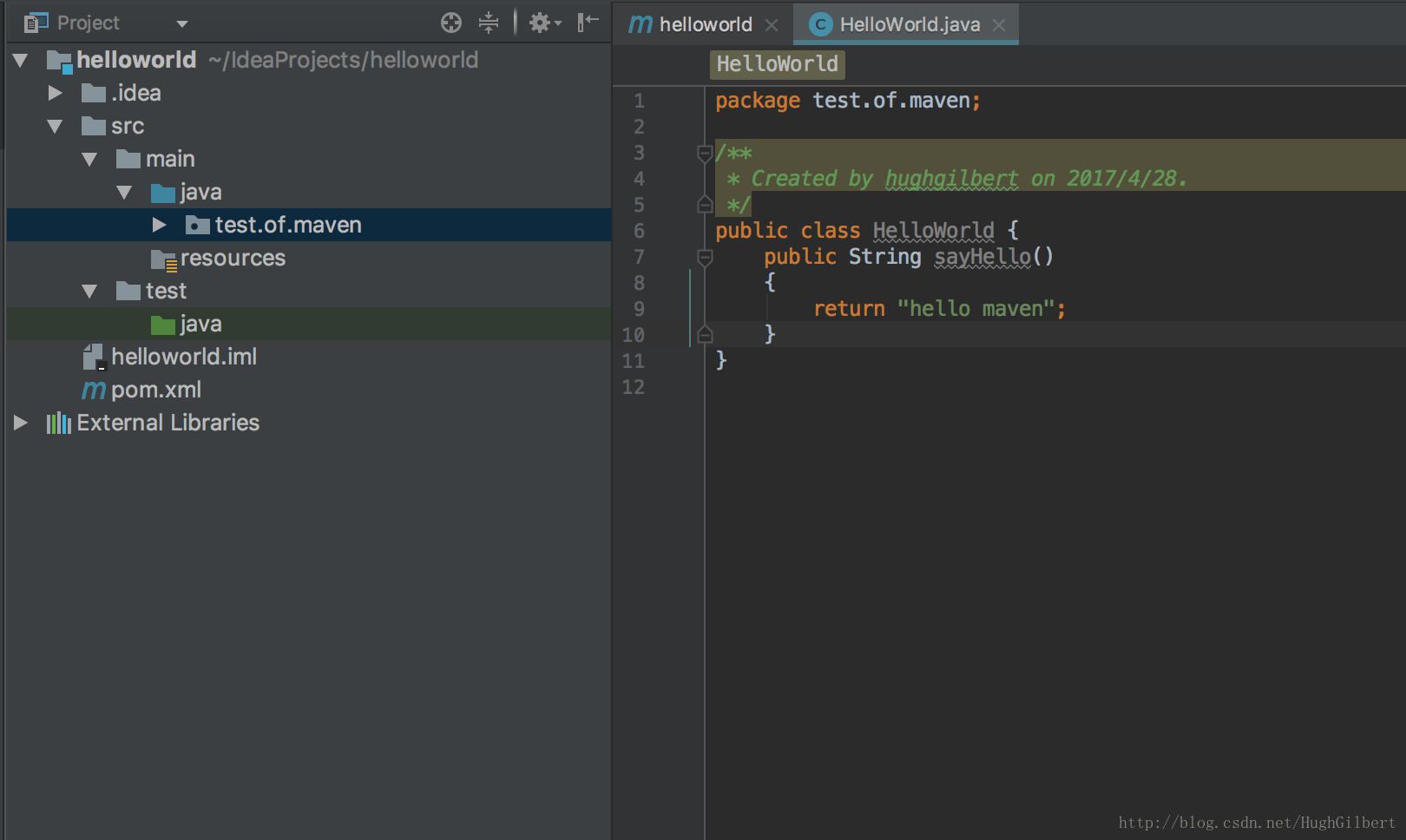Click the main folder icon

pos(128,159)
